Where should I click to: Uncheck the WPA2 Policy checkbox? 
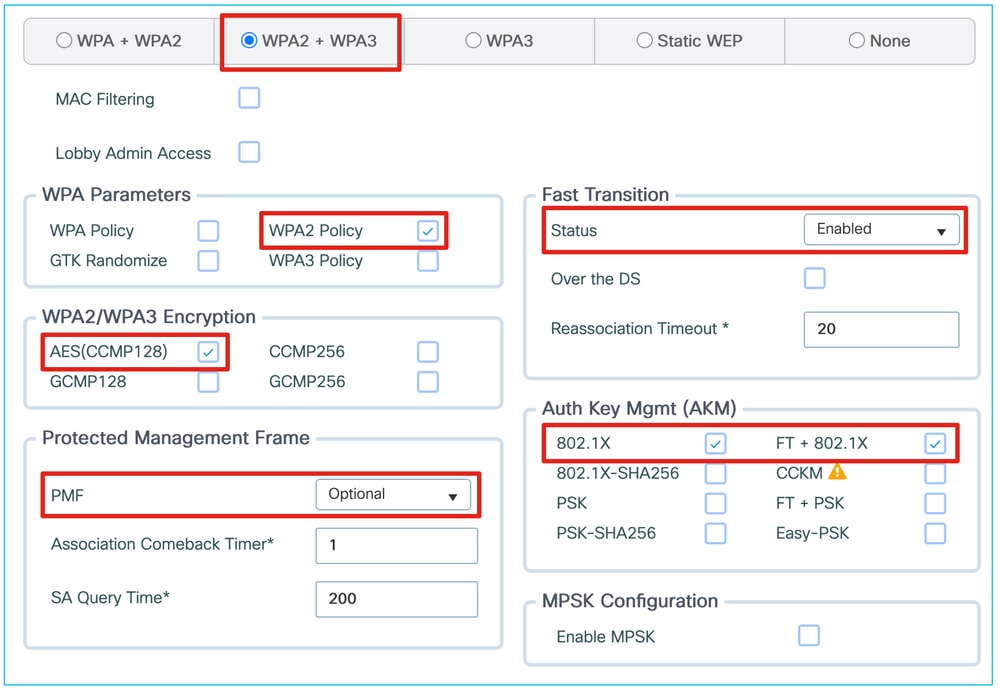pos(428,231)
